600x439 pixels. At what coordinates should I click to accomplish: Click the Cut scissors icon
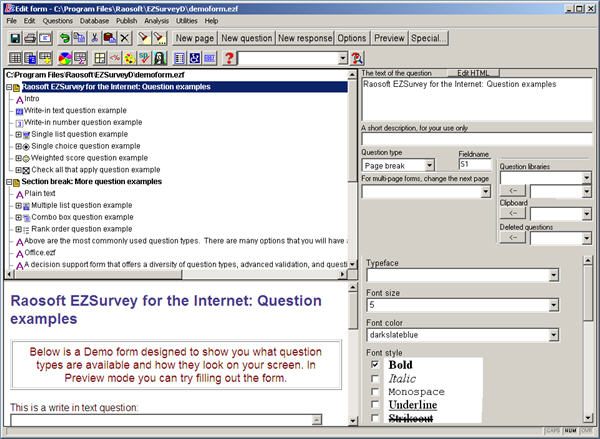click(x=95, y=38)
